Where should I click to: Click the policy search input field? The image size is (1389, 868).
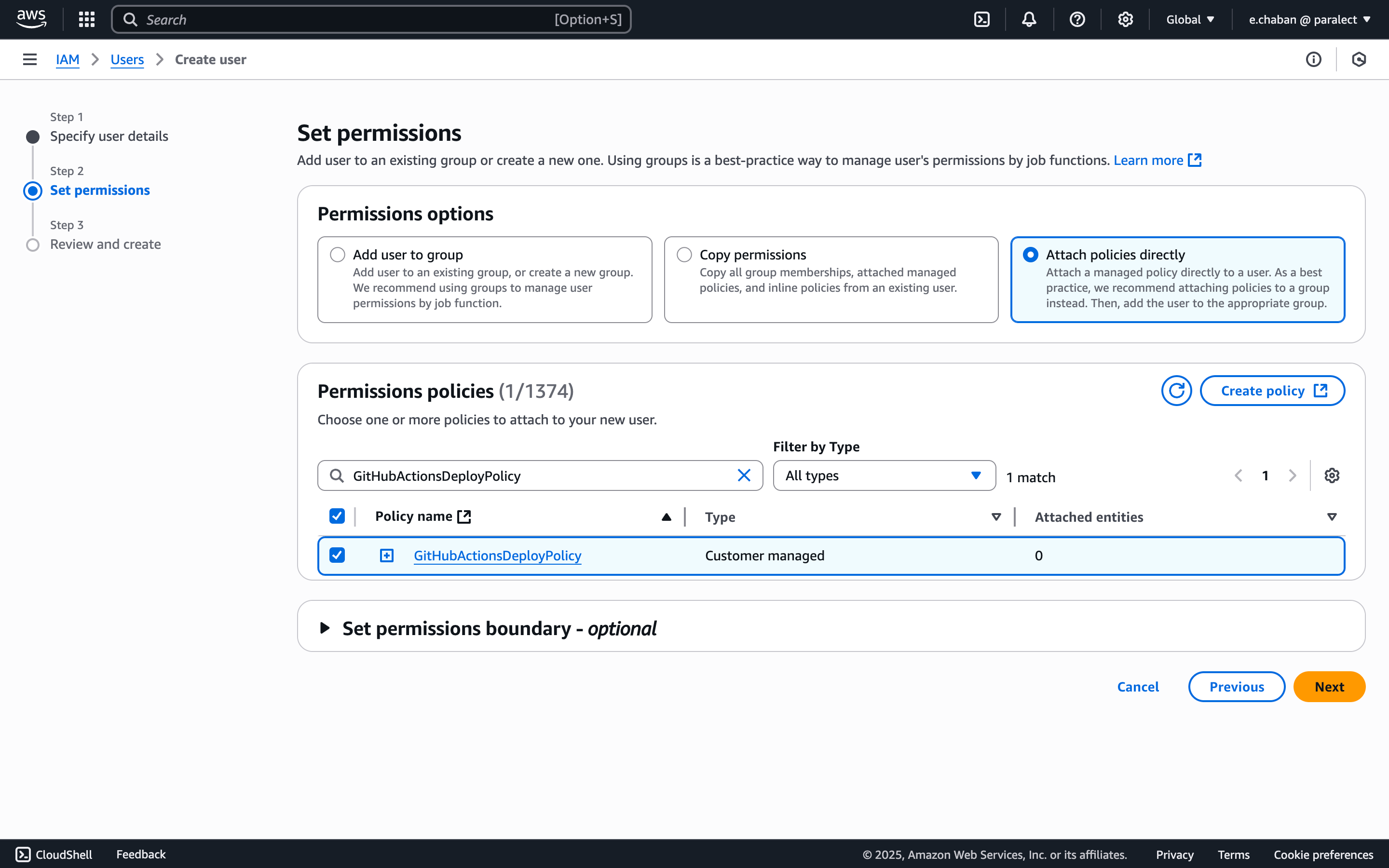540,476
